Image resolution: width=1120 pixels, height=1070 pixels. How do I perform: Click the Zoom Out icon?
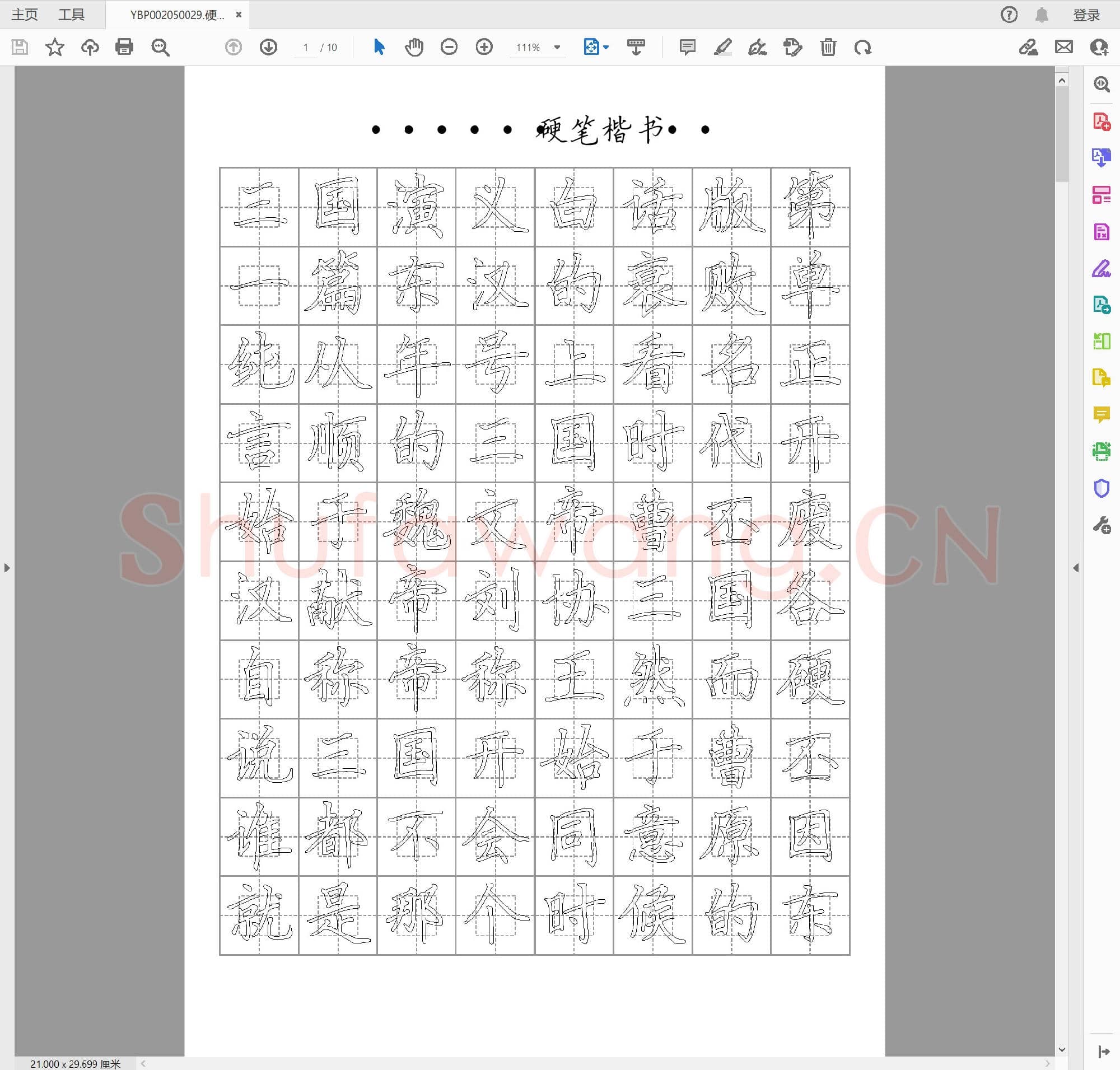coord(450,48)
